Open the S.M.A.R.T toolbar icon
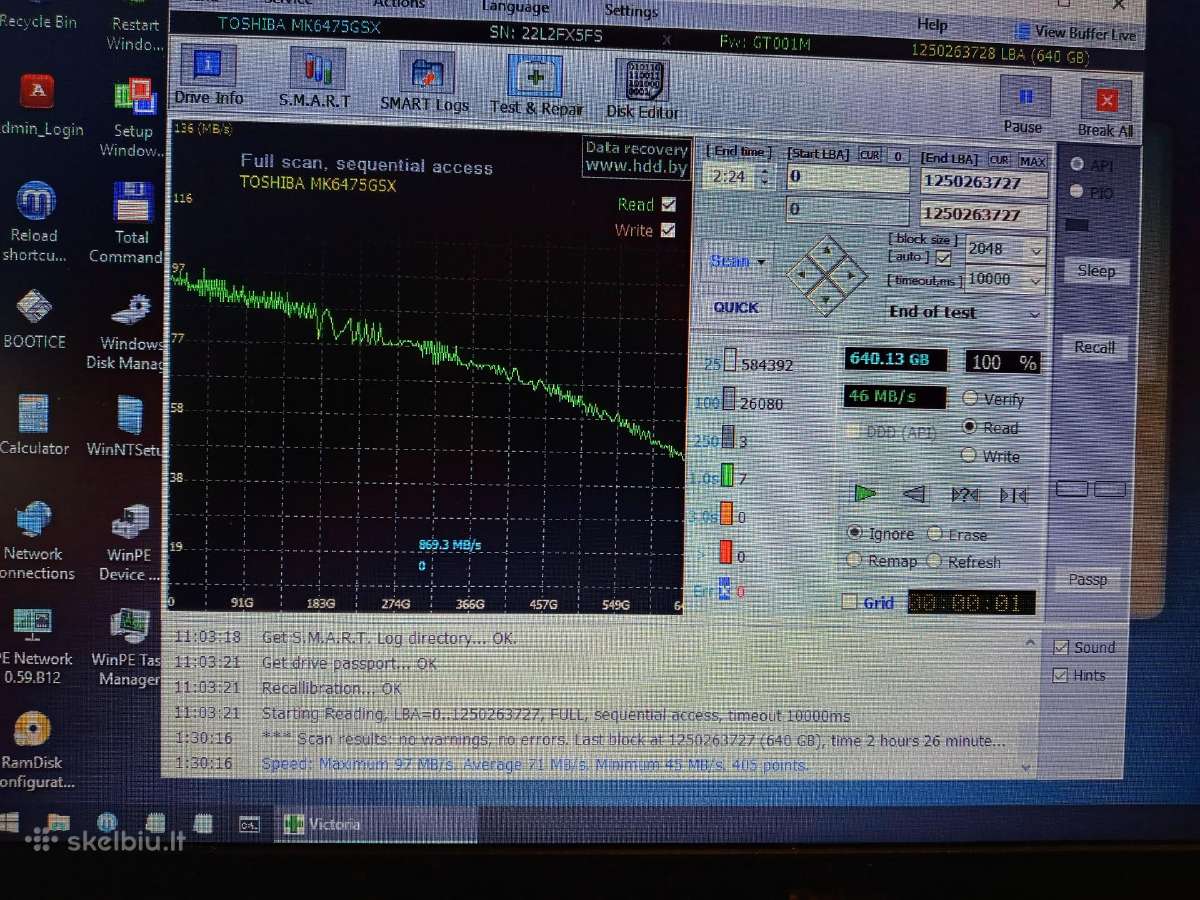This screenshot has height=900, width=1200. [x=316, y=78]
